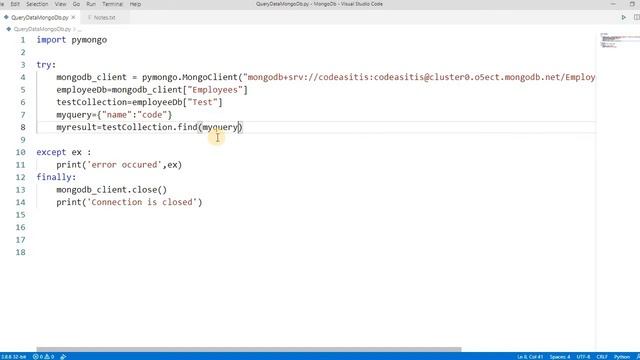Screen dimensions: 640x360
Task: Change file encoding UTF-8
Action: tap(583, 357)
